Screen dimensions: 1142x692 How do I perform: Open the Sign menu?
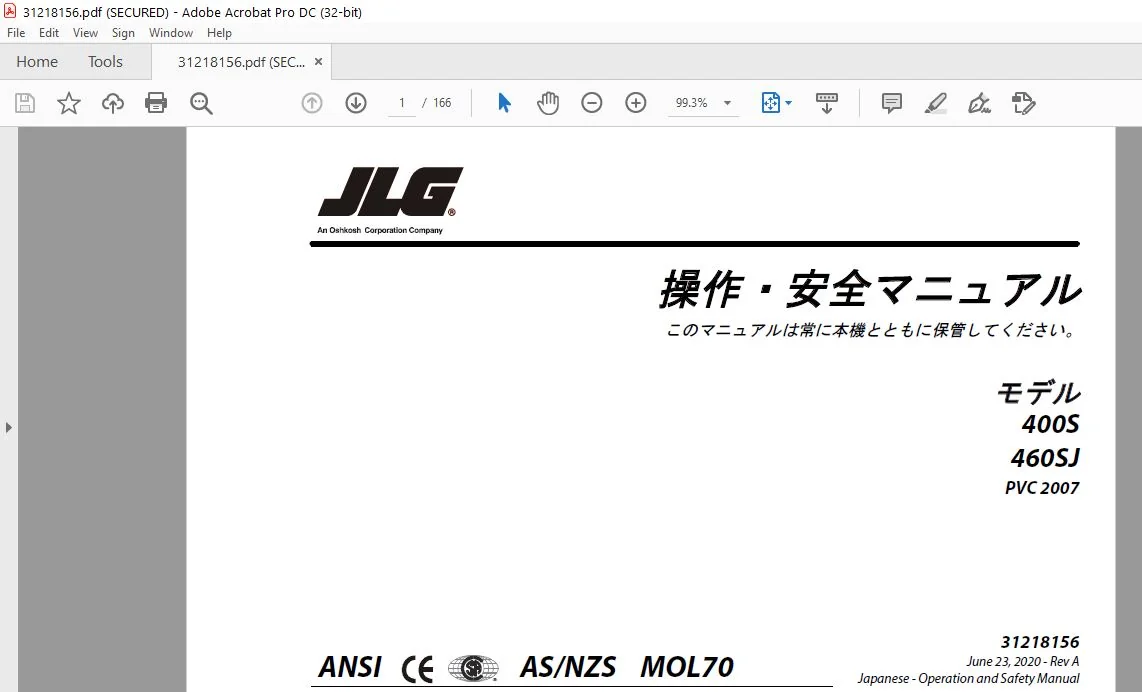[123, 33]
